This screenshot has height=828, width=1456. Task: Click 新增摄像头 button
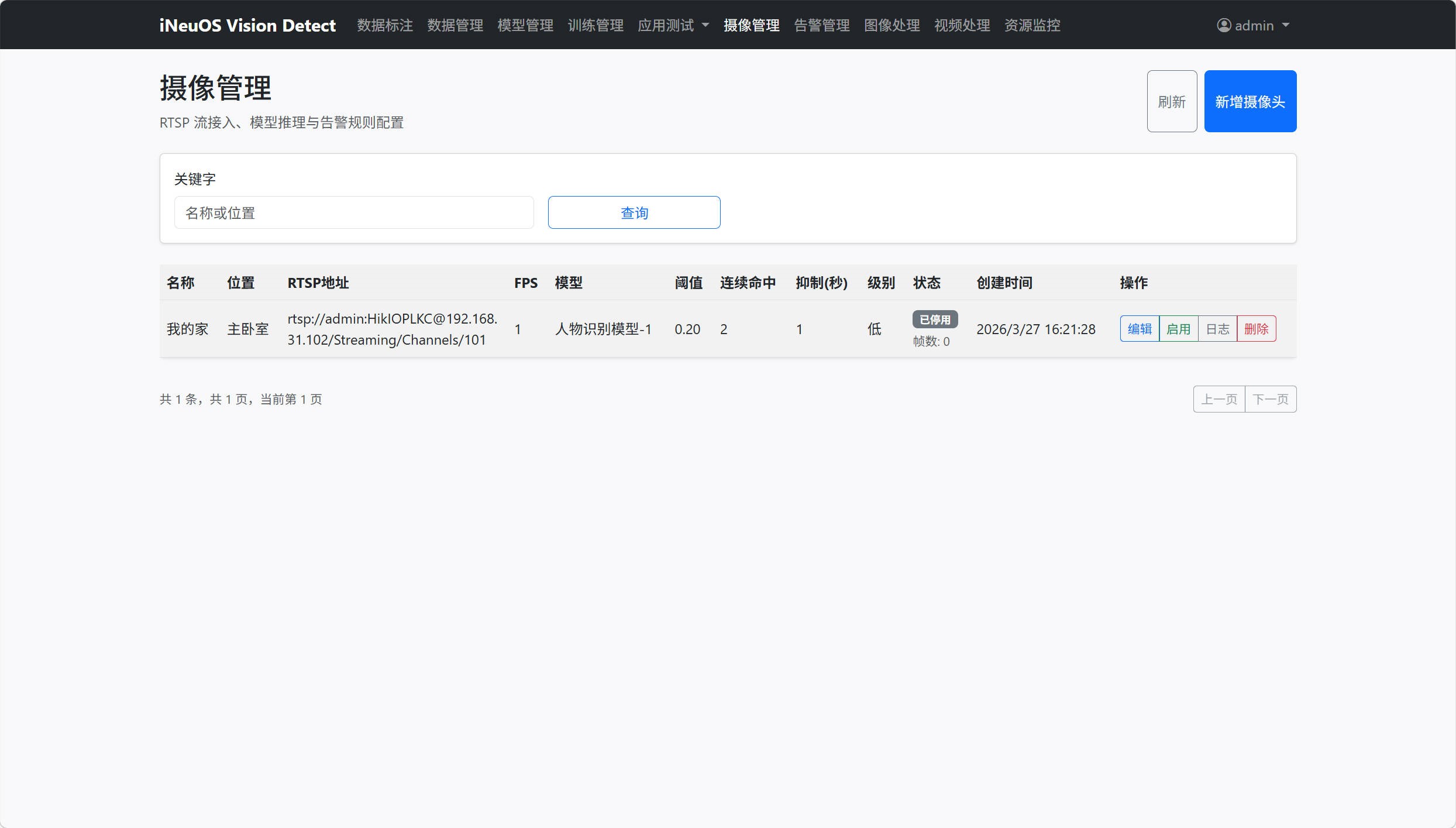[x=1250, y=101]
